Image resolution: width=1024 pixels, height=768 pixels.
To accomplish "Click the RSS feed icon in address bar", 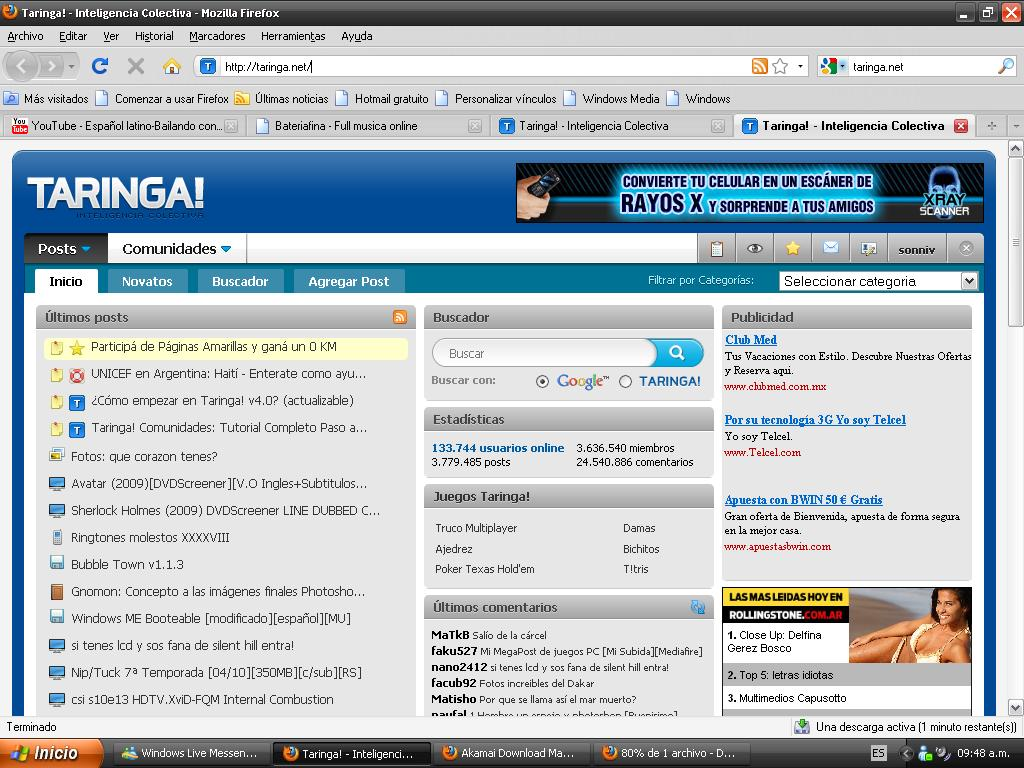I will click(x=760, y=66).
